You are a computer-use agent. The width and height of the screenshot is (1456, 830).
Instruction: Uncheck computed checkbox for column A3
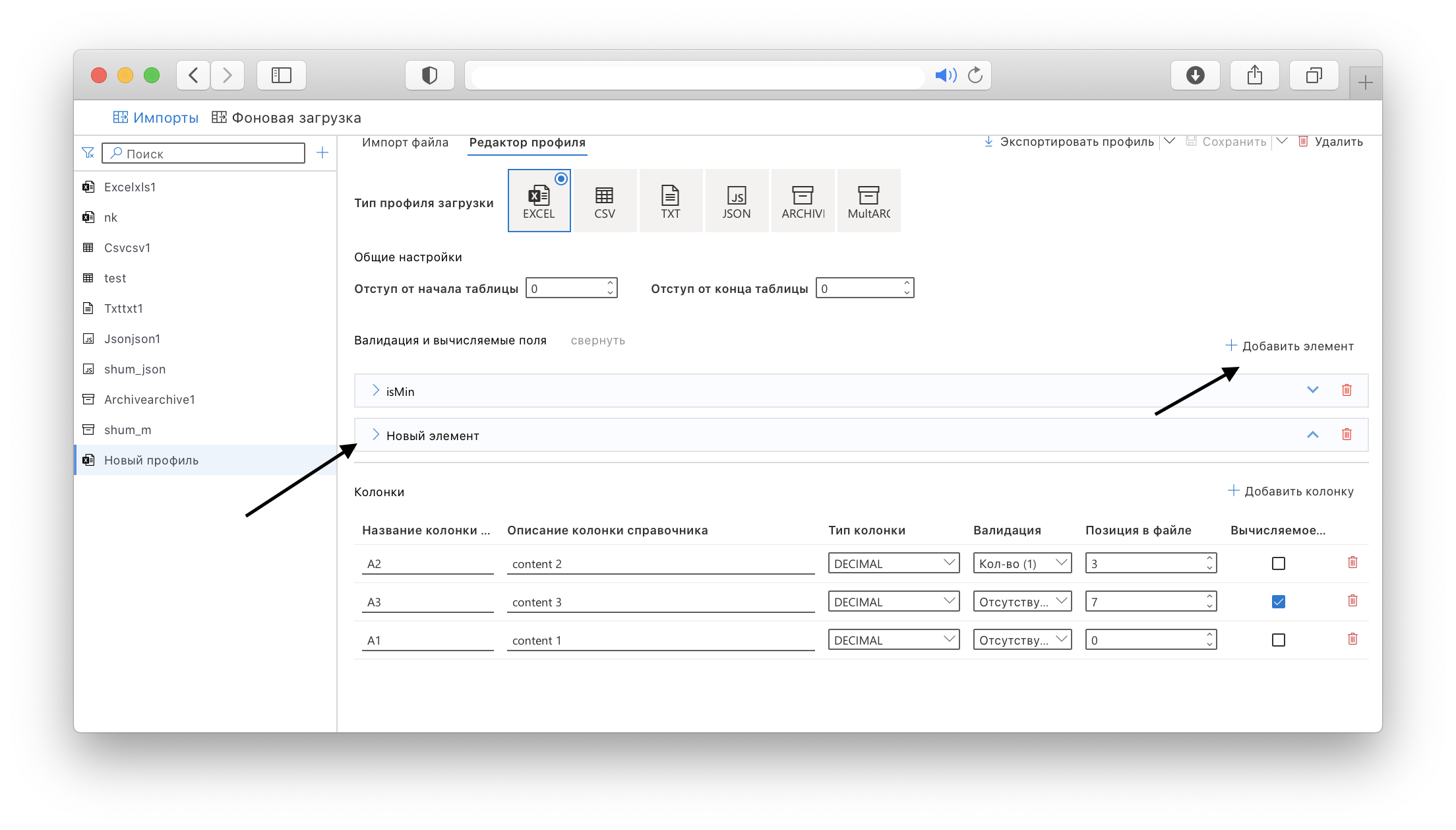click(1279, 602)
